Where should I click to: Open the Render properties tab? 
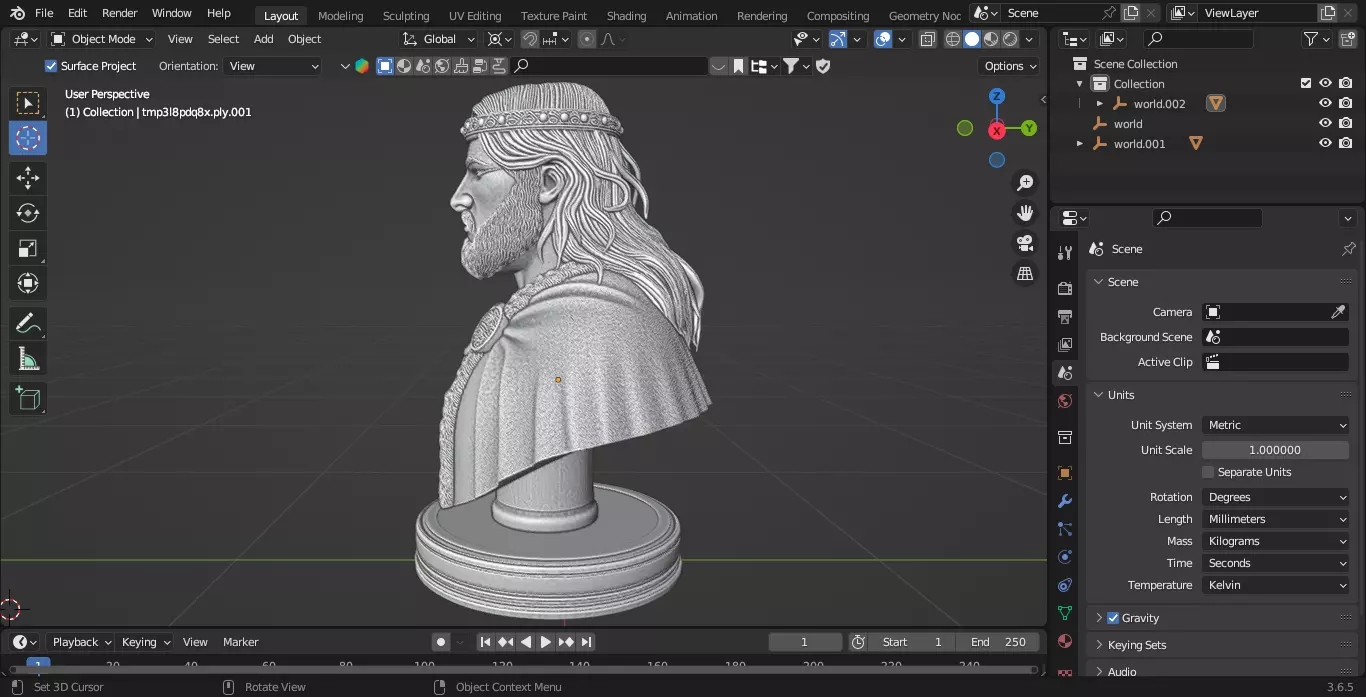pos(1065,288)
